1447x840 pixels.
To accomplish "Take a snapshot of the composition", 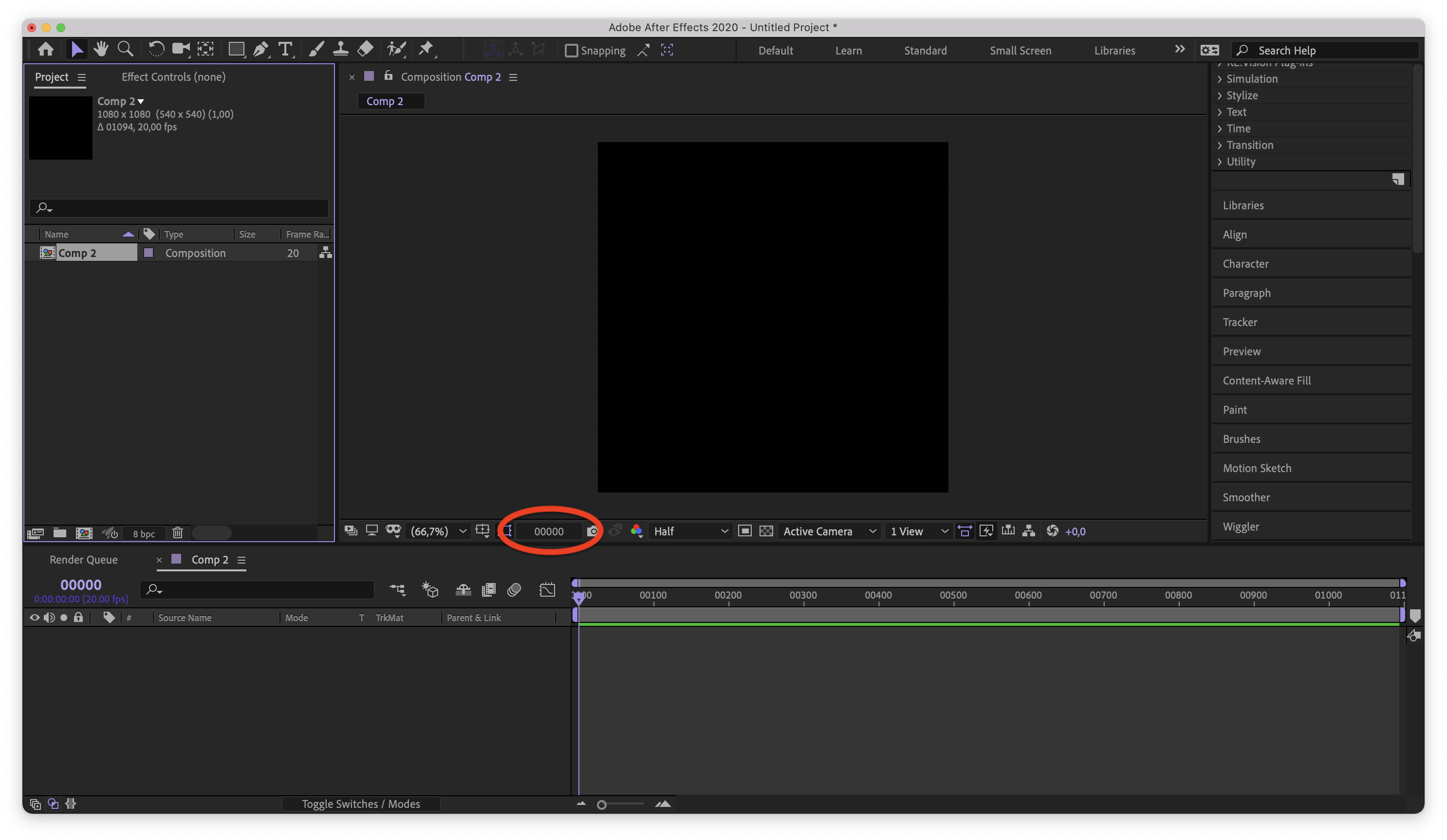I will click(593, 531).
